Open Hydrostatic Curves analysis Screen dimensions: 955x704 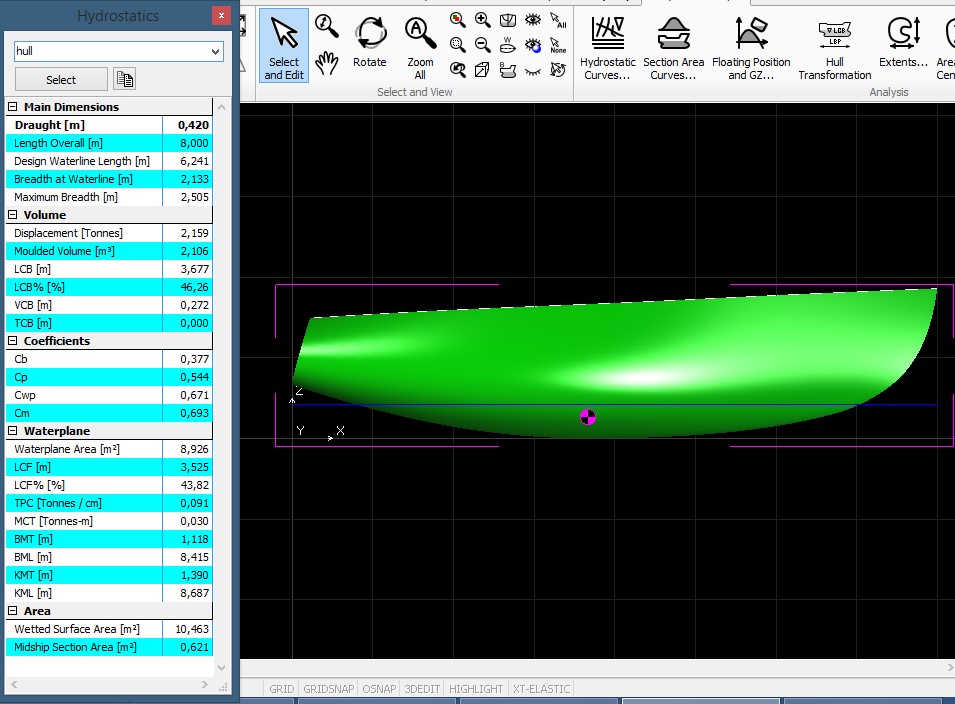[607, 47]
